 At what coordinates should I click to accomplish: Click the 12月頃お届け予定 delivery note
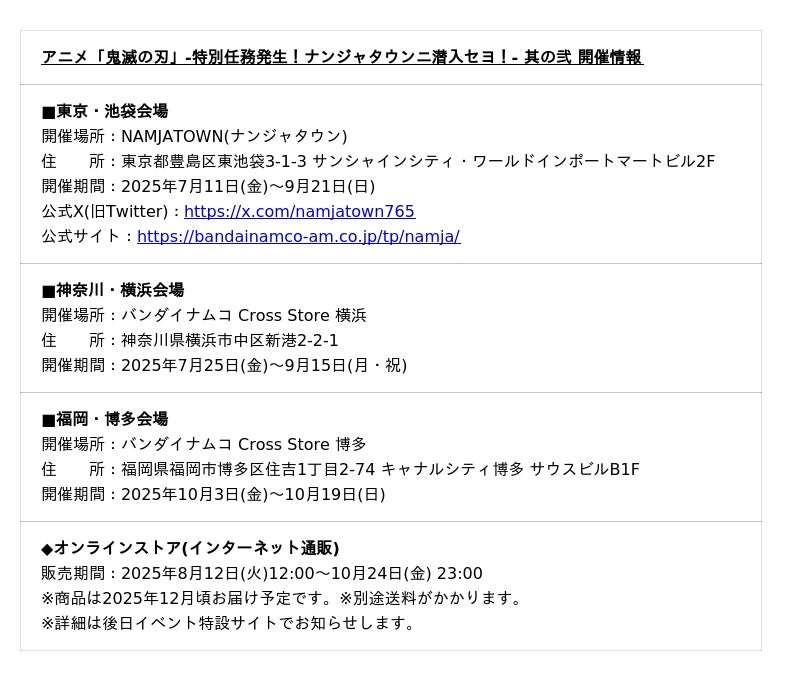(284, 598)
